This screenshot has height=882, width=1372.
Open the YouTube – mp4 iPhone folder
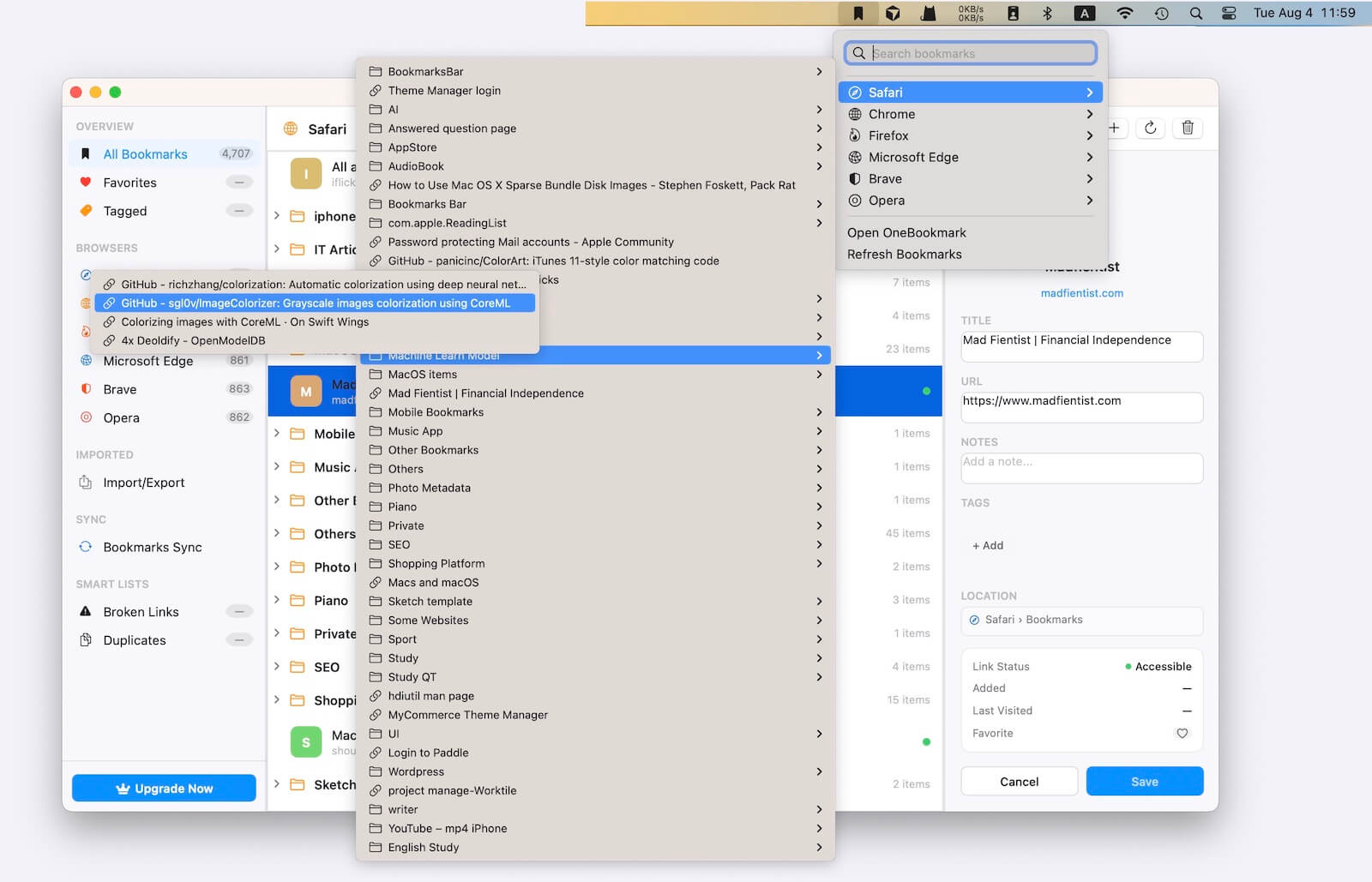pyautogui.click(x=595, y=828)
